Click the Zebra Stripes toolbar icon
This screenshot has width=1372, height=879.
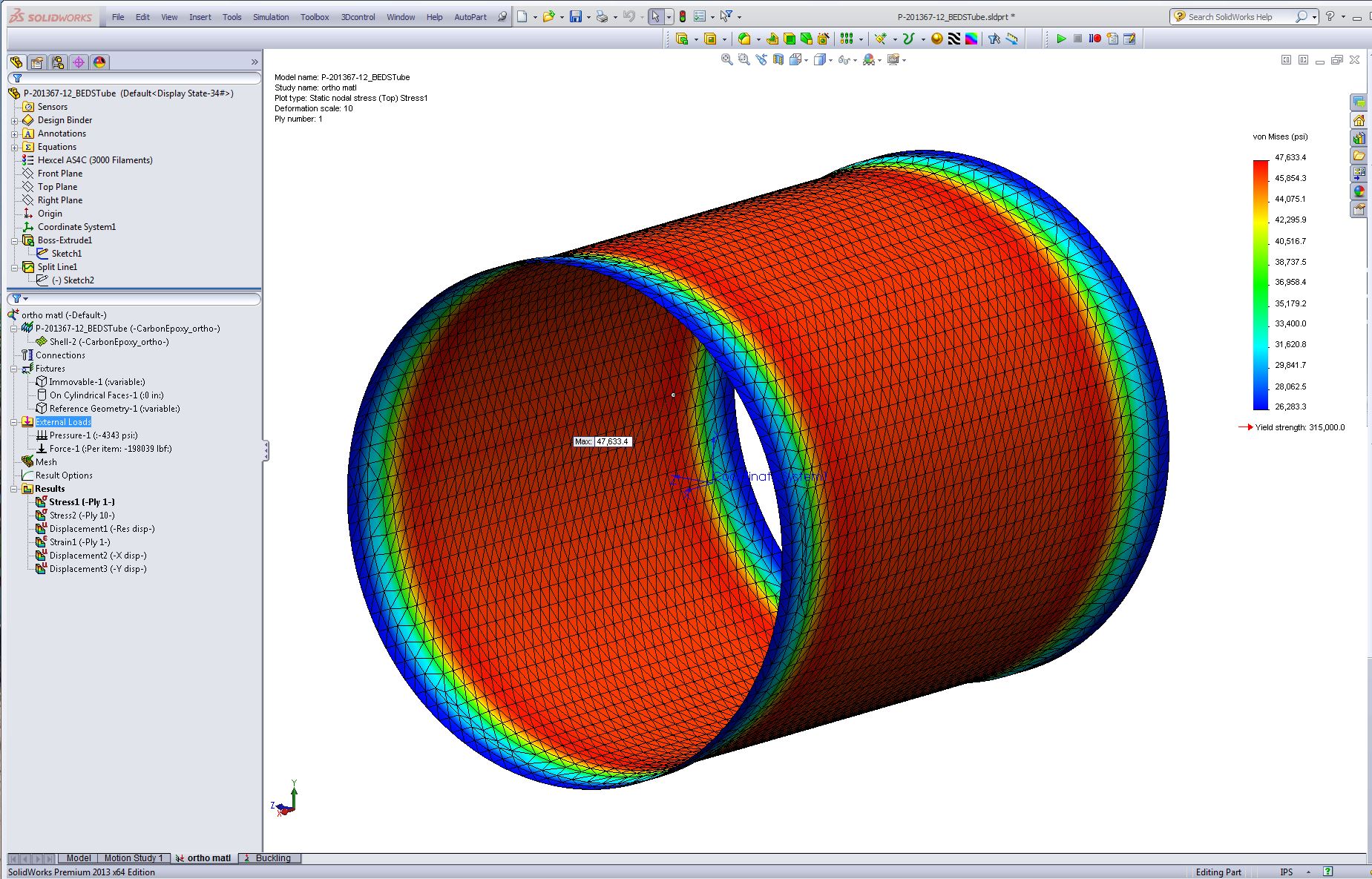coord(954,39)
